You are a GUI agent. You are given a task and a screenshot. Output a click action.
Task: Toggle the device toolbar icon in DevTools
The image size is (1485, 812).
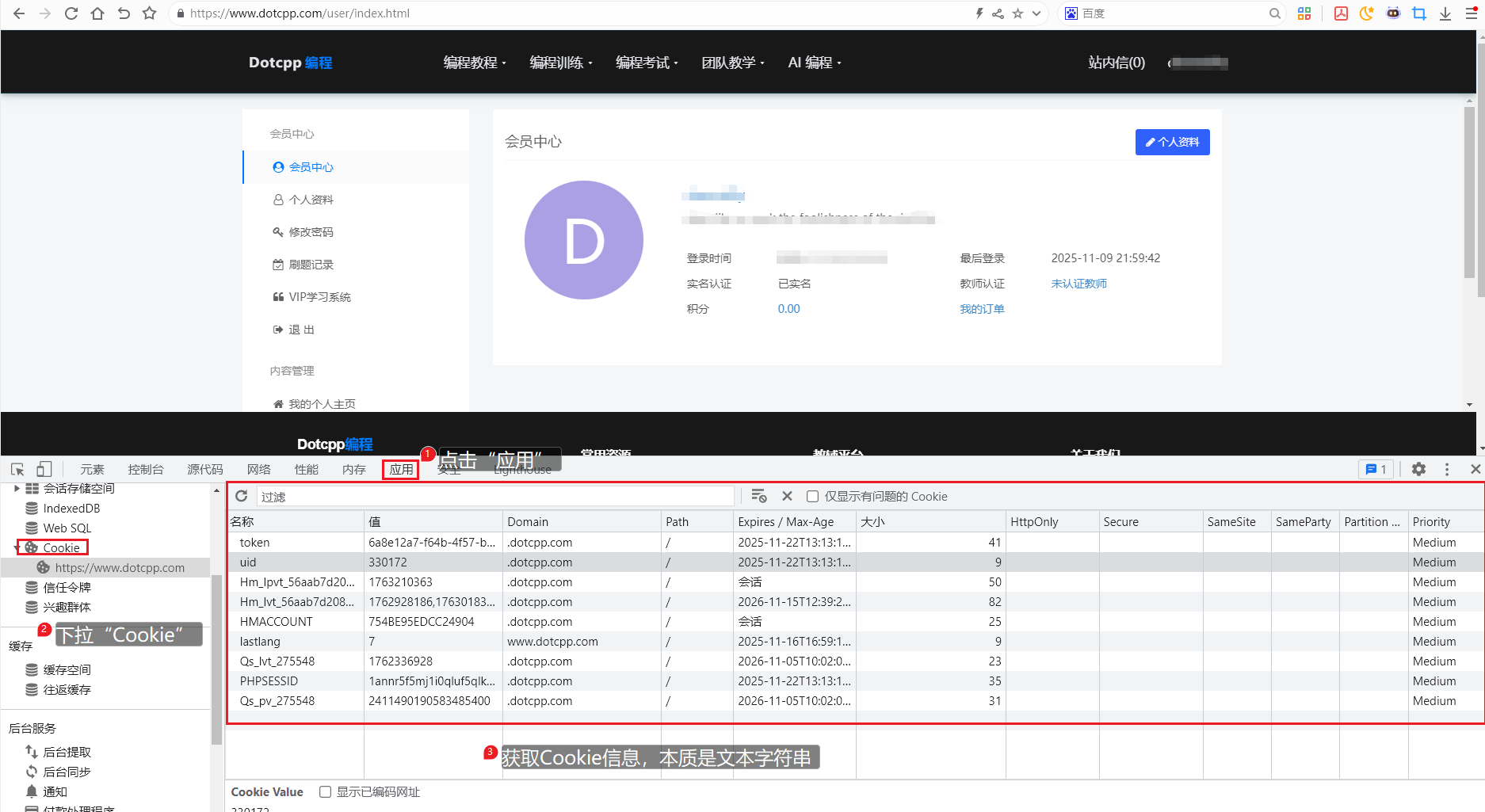[x=44, y=470]
